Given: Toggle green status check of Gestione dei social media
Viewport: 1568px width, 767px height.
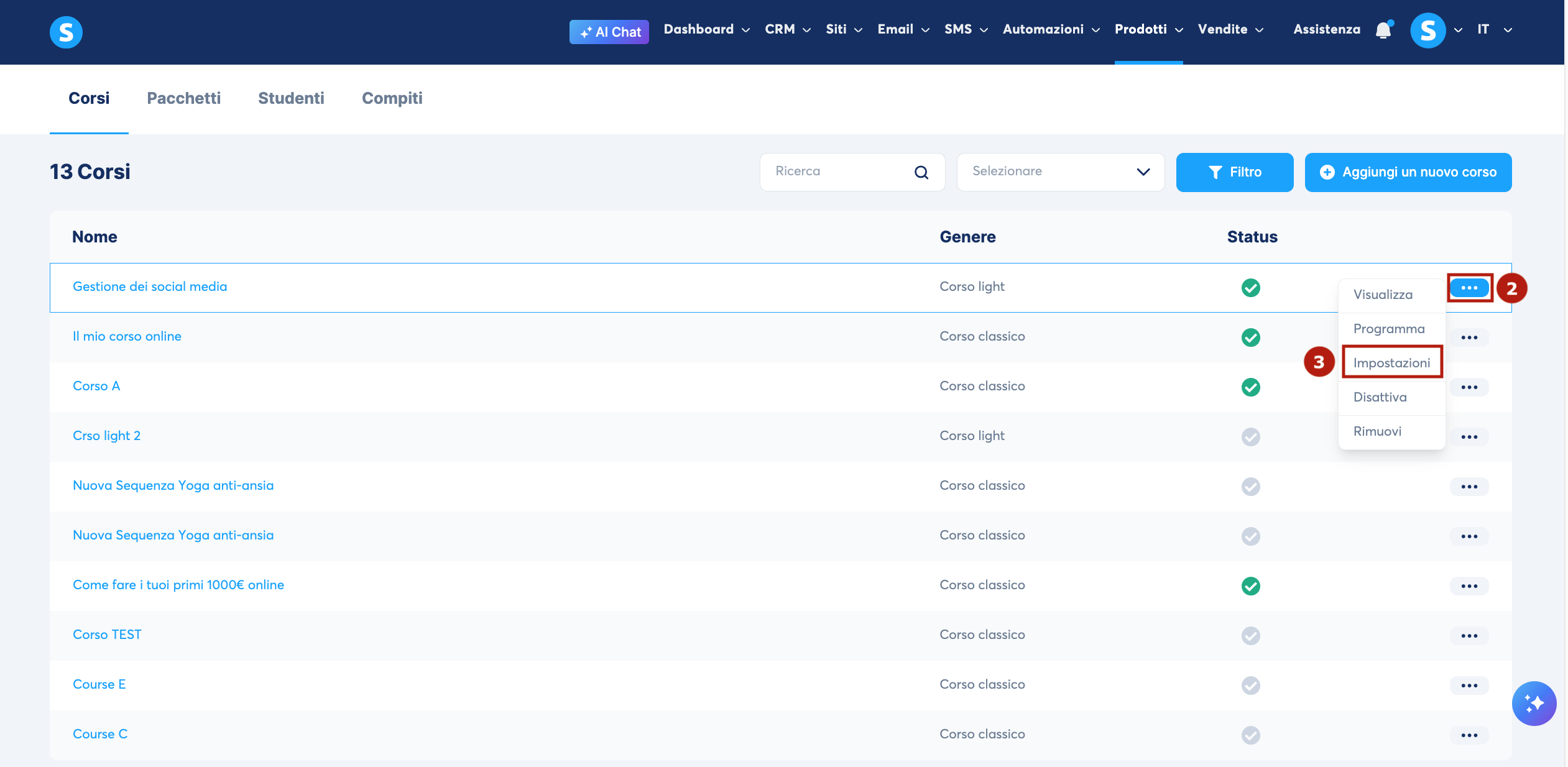Looking at the screenshot, I should 1250,287.
